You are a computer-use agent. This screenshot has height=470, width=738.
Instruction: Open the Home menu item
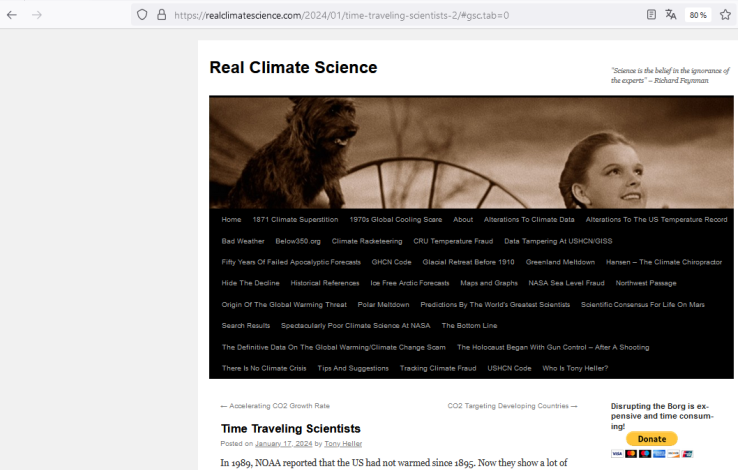(x=231, y=220)
